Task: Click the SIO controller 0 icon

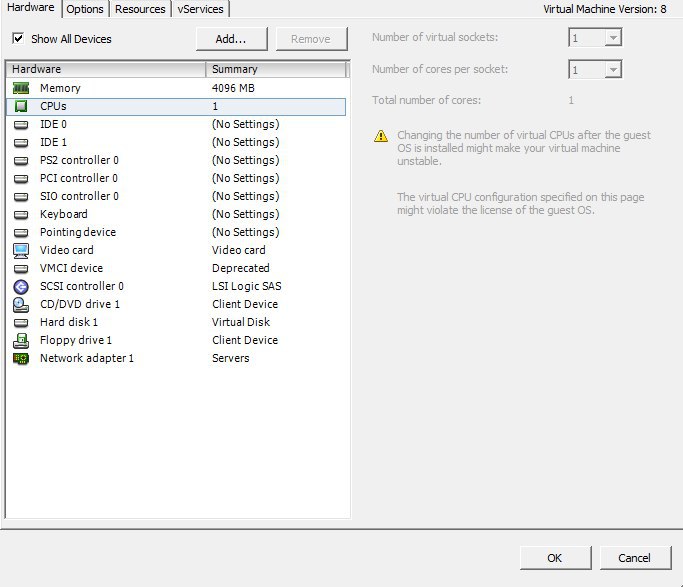Action: 21,196
